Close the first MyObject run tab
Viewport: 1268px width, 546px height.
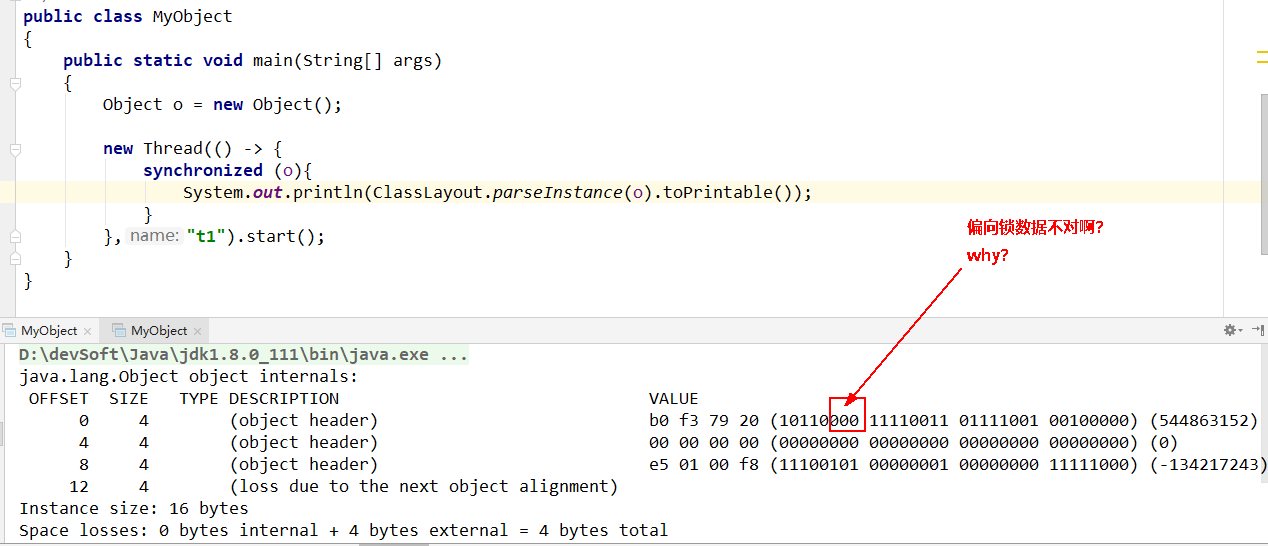(x=87, y=331)
